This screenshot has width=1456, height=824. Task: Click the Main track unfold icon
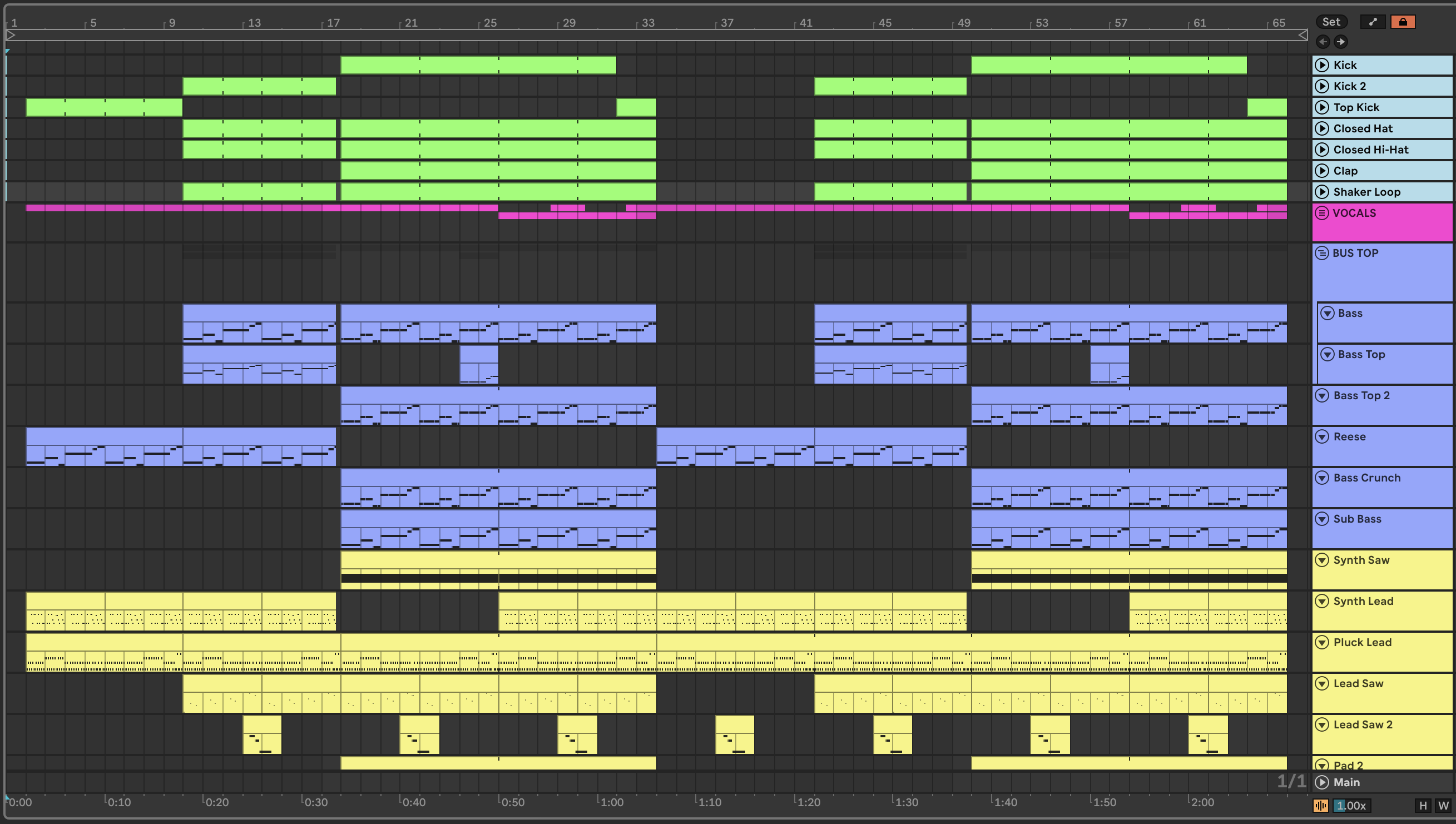(1322, 782)
